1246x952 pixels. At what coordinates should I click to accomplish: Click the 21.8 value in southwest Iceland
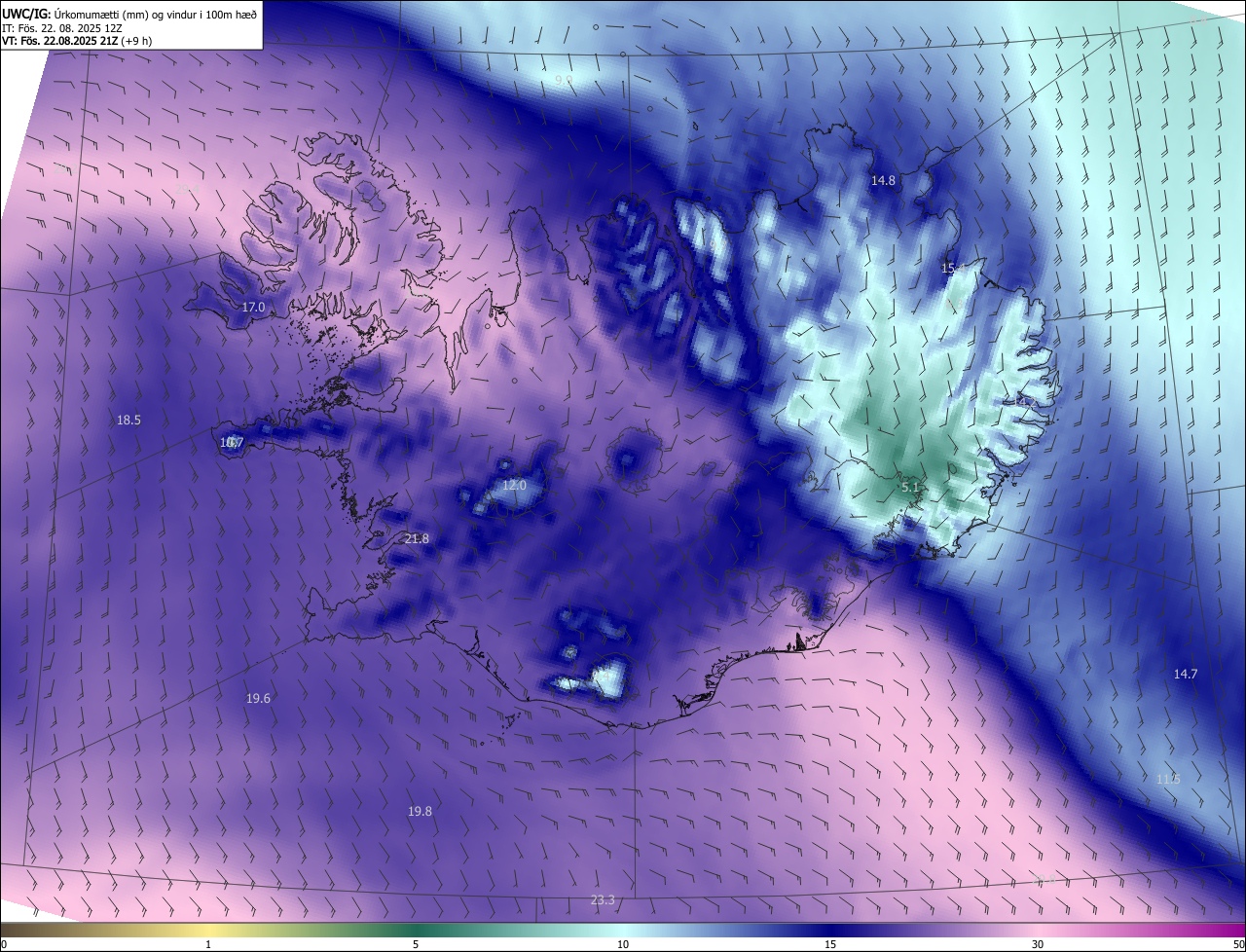pyautogui.click(x=417, y=538)
